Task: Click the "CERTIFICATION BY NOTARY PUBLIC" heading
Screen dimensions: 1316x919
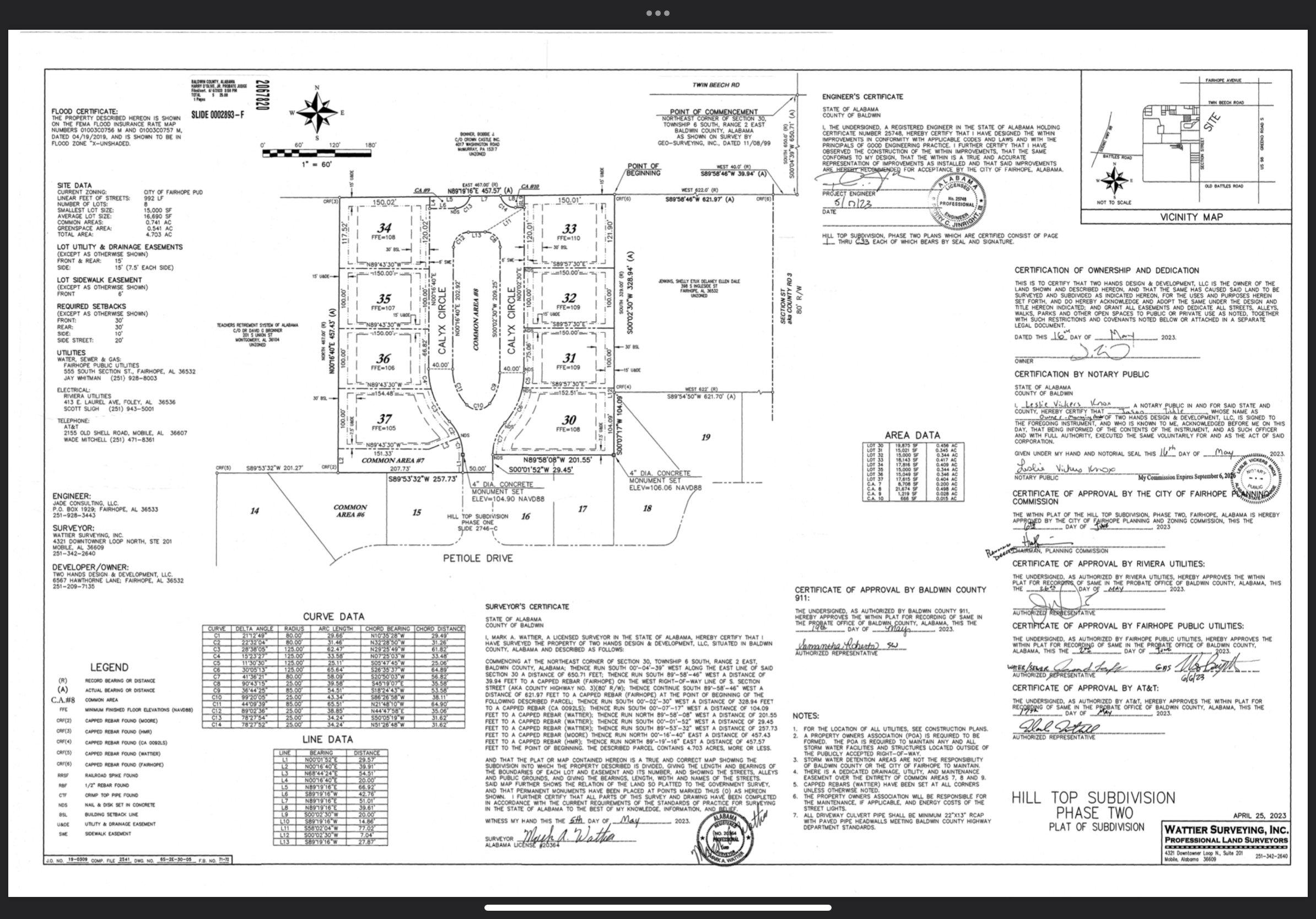Action: pos(1082,374)
